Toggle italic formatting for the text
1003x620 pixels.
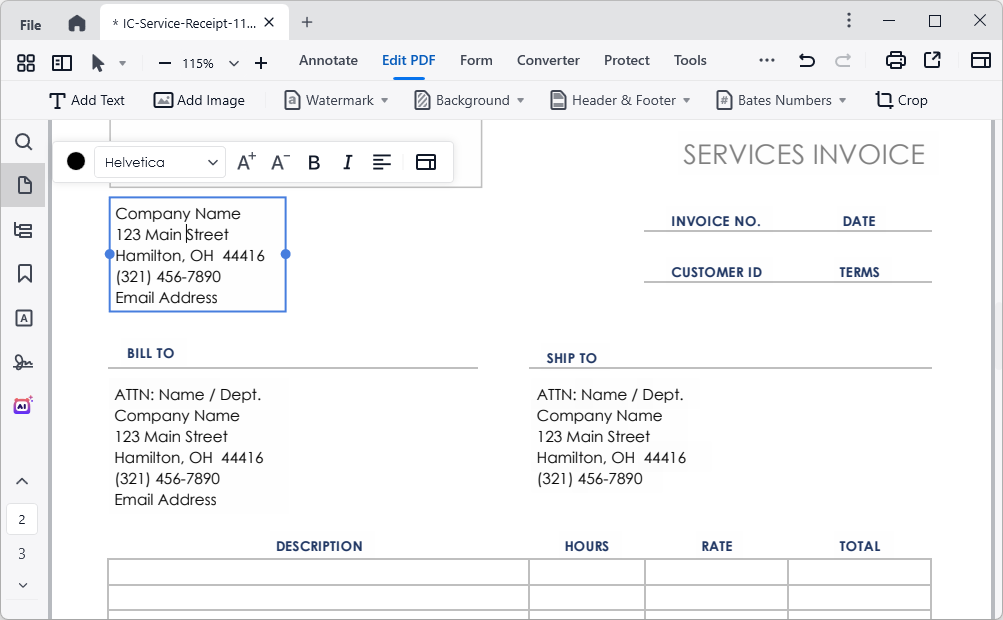(346, 161)
